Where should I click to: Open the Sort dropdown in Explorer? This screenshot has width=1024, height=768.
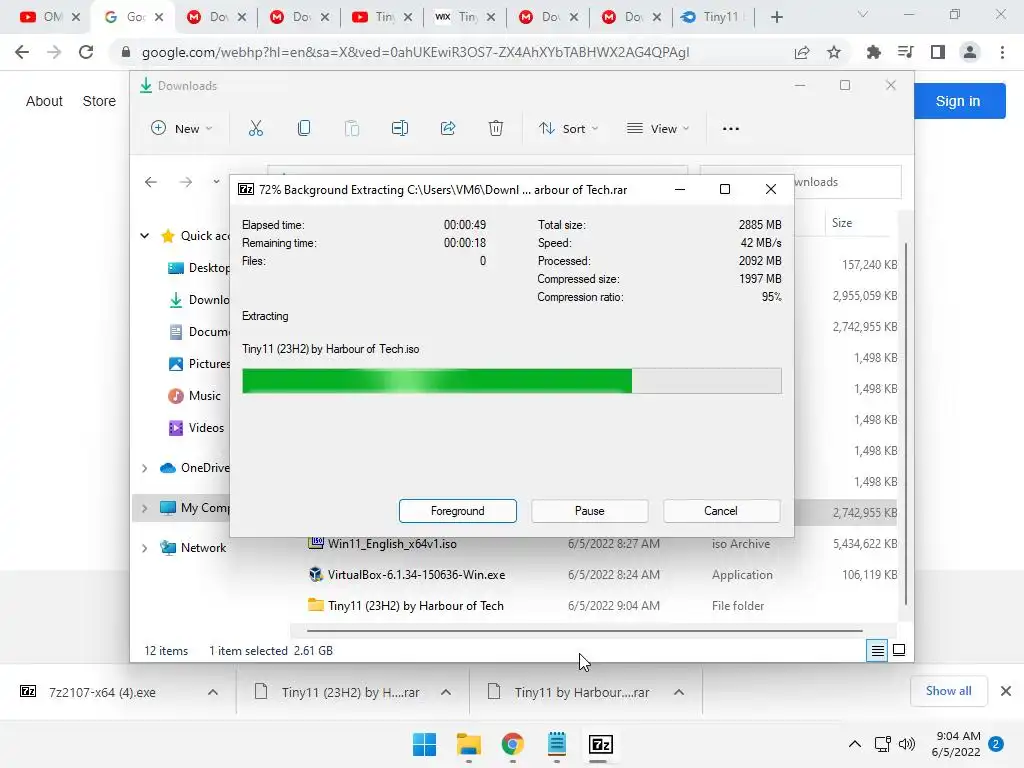click(568, 129)
